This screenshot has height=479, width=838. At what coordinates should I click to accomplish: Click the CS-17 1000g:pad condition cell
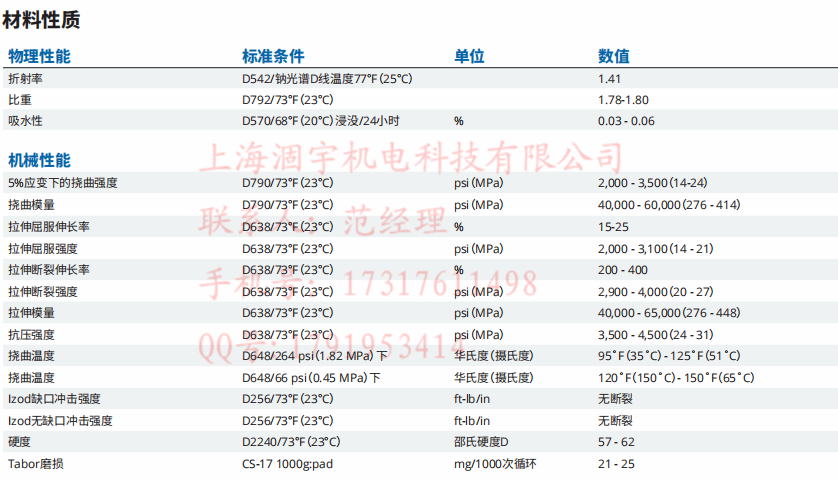288,464
